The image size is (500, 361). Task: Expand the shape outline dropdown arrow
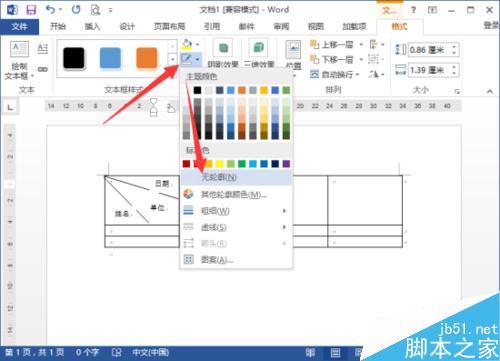[197, 59]
